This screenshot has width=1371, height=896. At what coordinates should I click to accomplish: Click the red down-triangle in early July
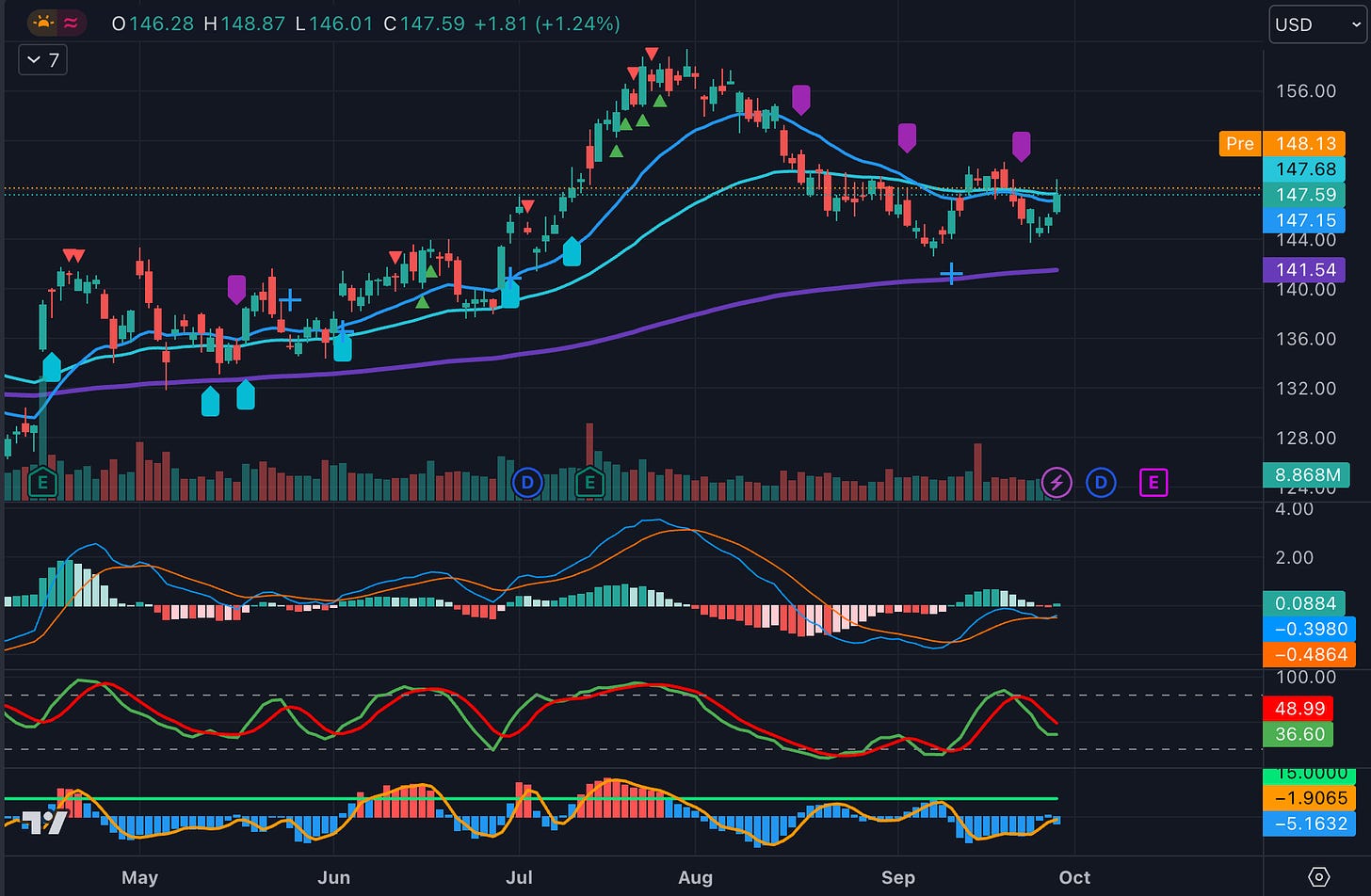pyautogui.click(x=528, y=206)
